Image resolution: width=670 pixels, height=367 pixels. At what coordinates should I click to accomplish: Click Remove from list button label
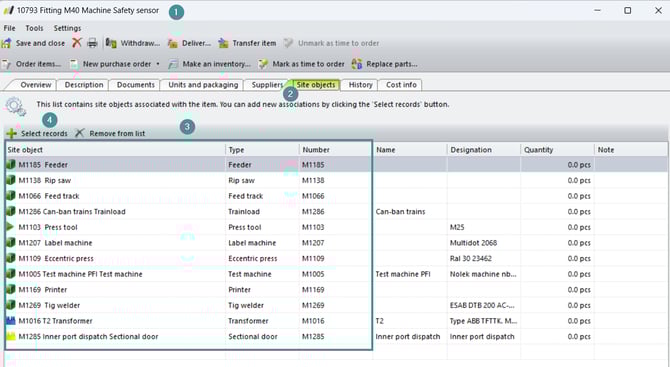[117, 134]
